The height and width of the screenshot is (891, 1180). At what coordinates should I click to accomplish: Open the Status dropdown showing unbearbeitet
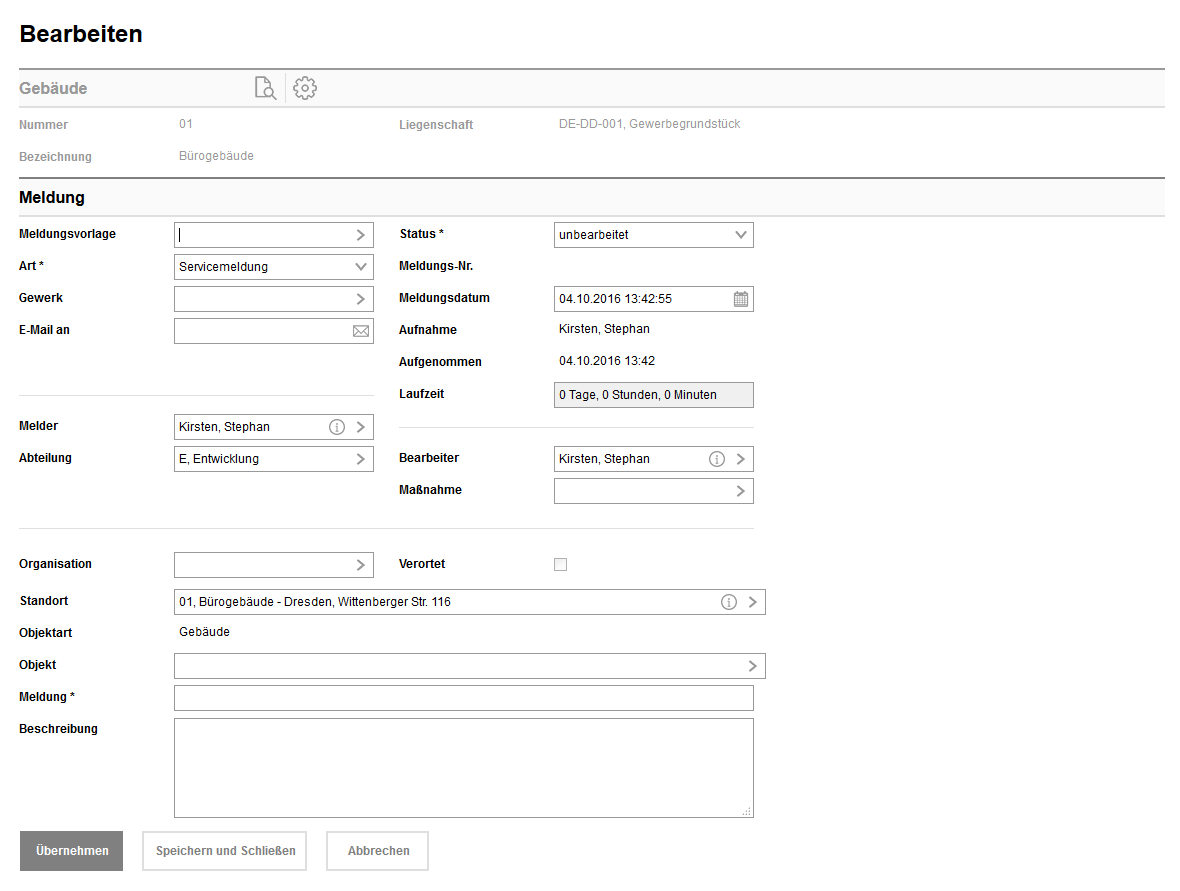741,235
